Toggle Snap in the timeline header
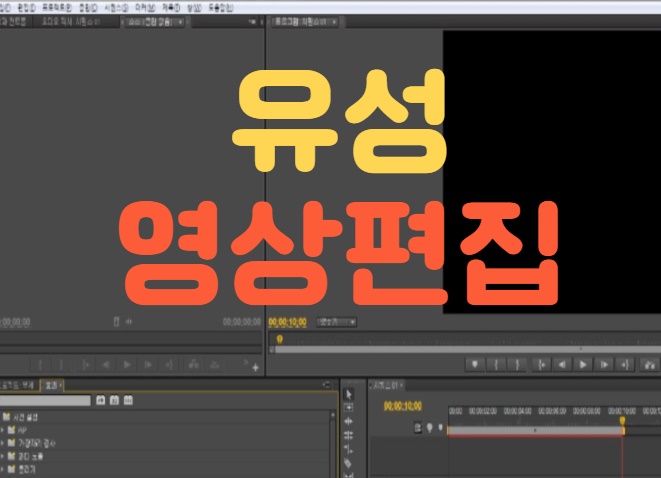The width and height of the screenshot is (661, 478). point(418,427)
